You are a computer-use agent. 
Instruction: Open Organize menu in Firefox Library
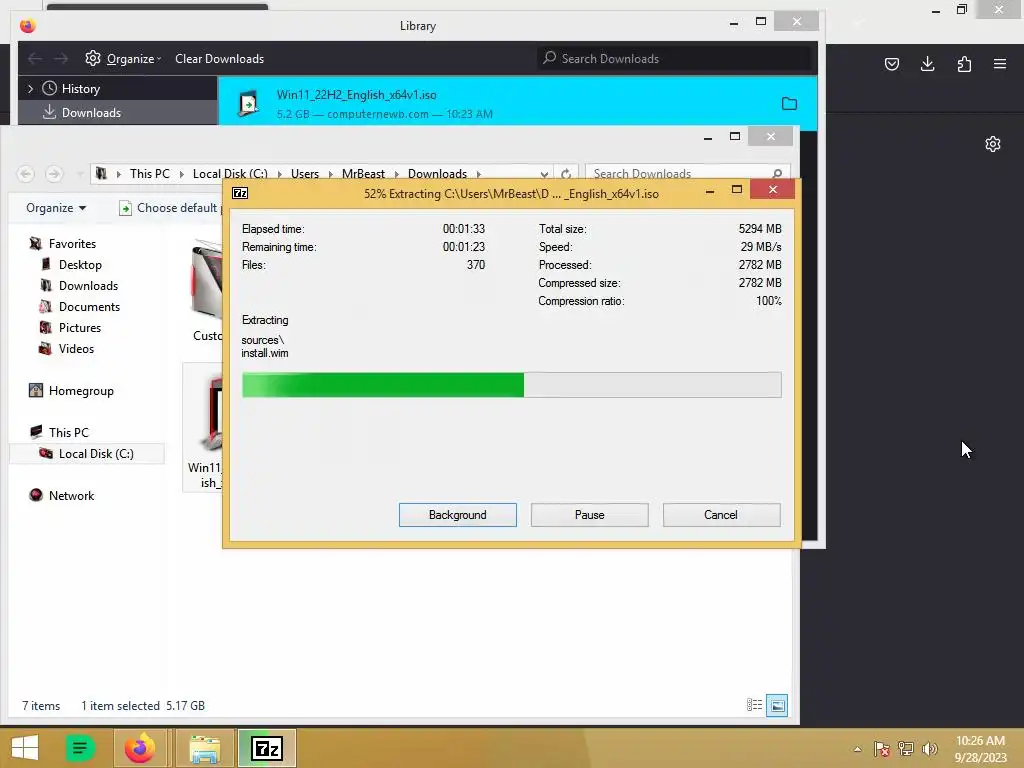123,59
